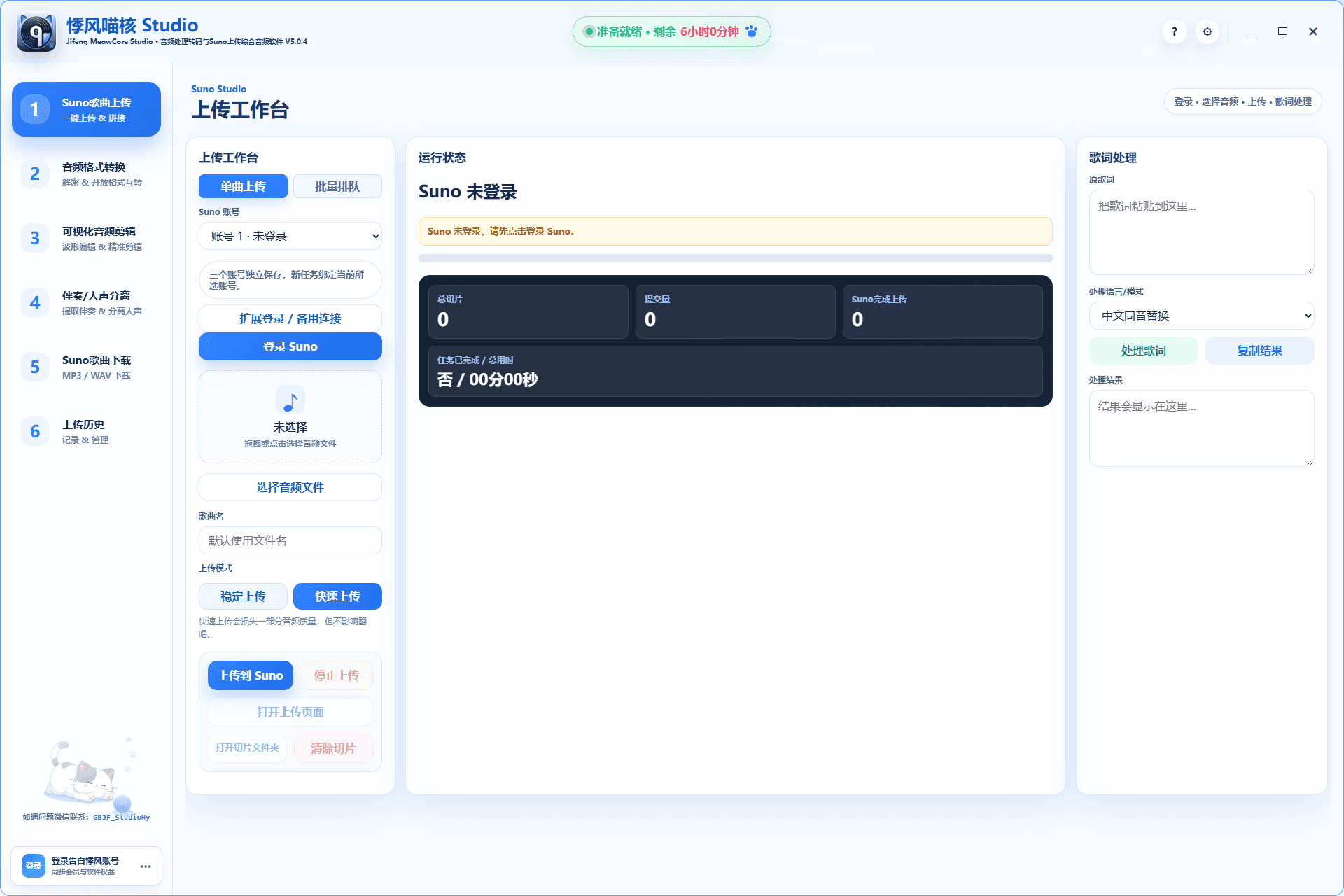Click the audio file drop zone

click(x=290, y=416)
